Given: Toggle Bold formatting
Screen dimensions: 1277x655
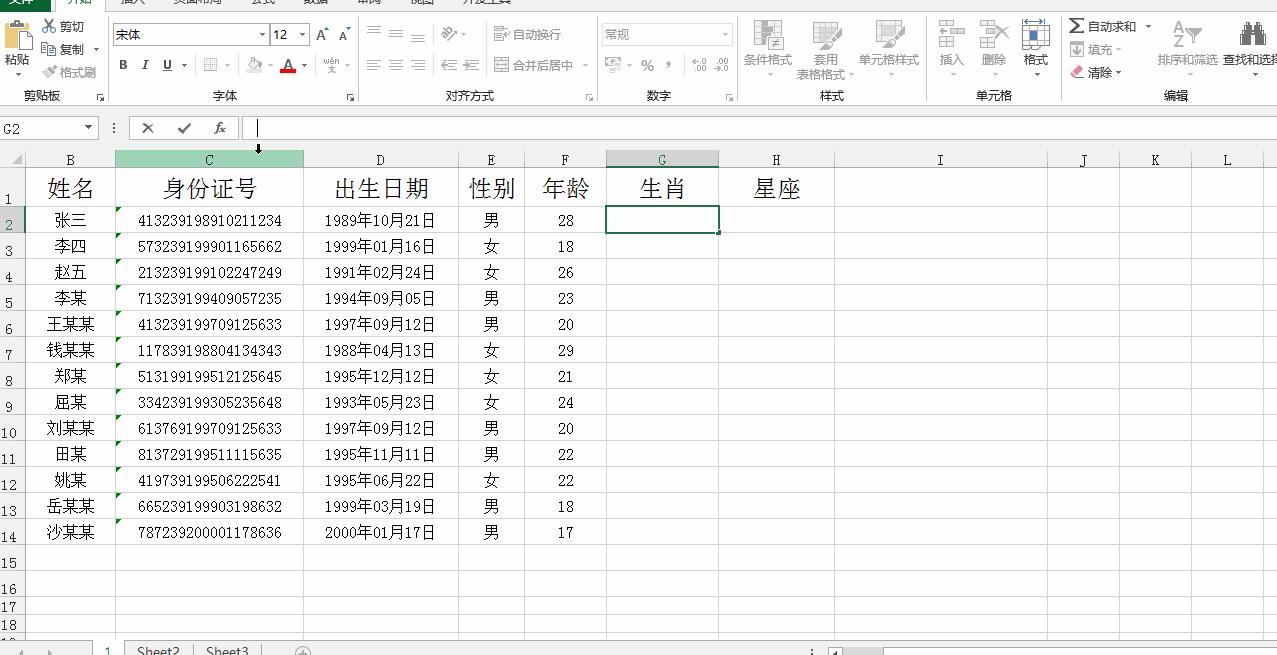Looking at the screenshot, I should pyautogui.click(x=123, y=65).
